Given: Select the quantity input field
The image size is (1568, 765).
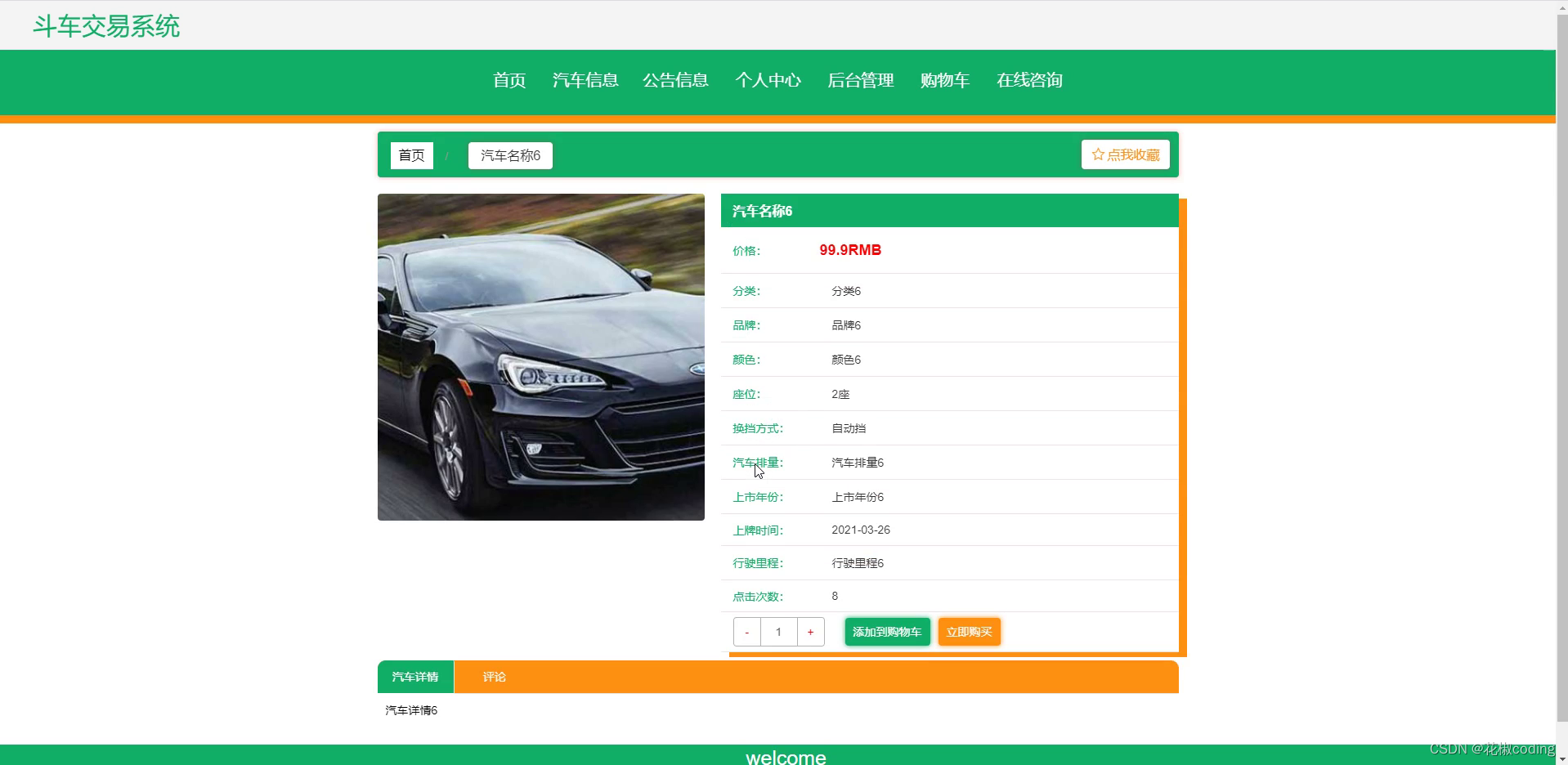Looking at the screenshot, I should click(777, 631).
